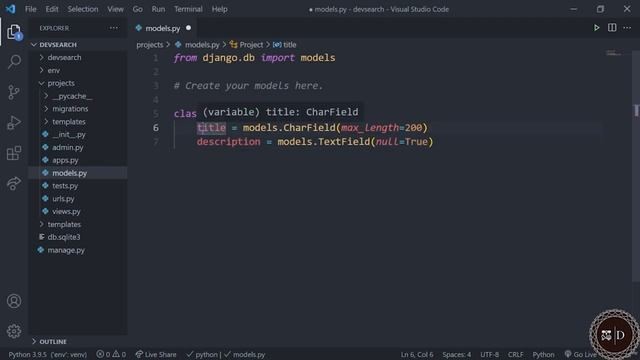Open the Selection menu

pyautogui.click(x=83, y=9)
